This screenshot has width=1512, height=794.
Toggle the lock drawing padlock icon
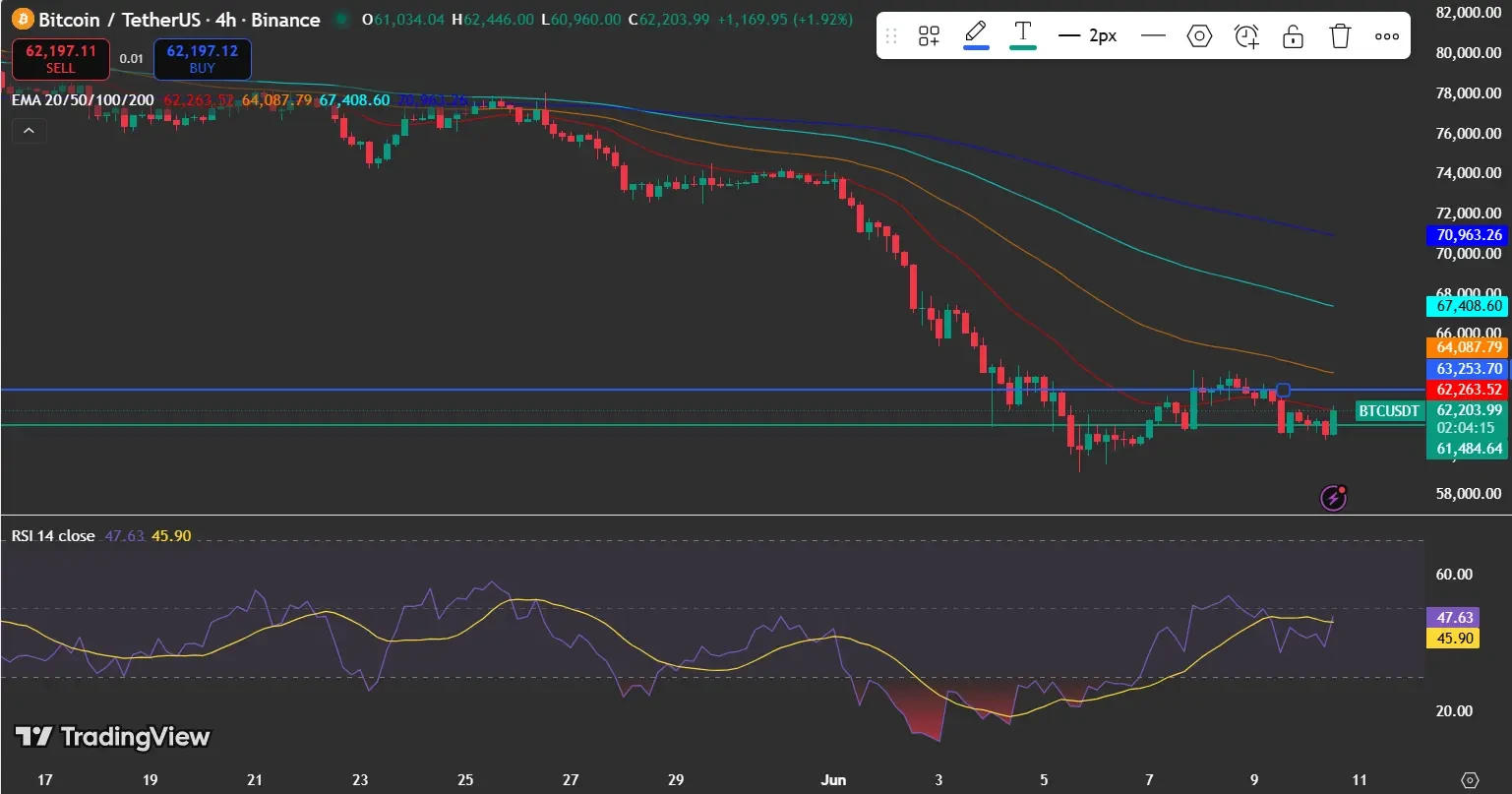pyautogui.click(x=1294, y=36)
